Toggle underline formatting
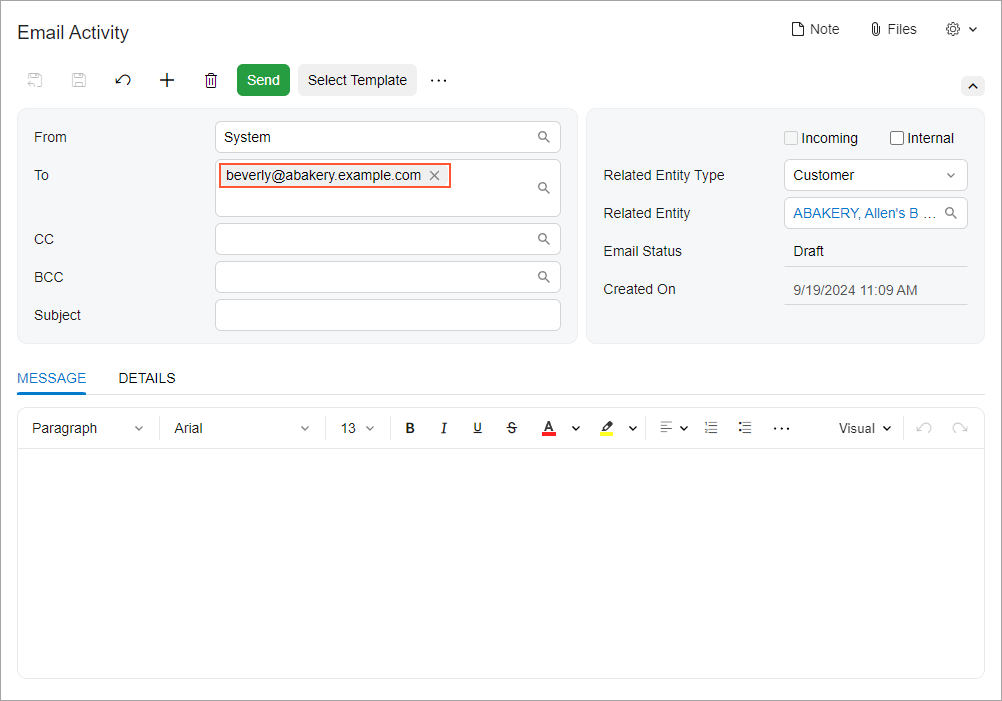 tap(477, 428)
